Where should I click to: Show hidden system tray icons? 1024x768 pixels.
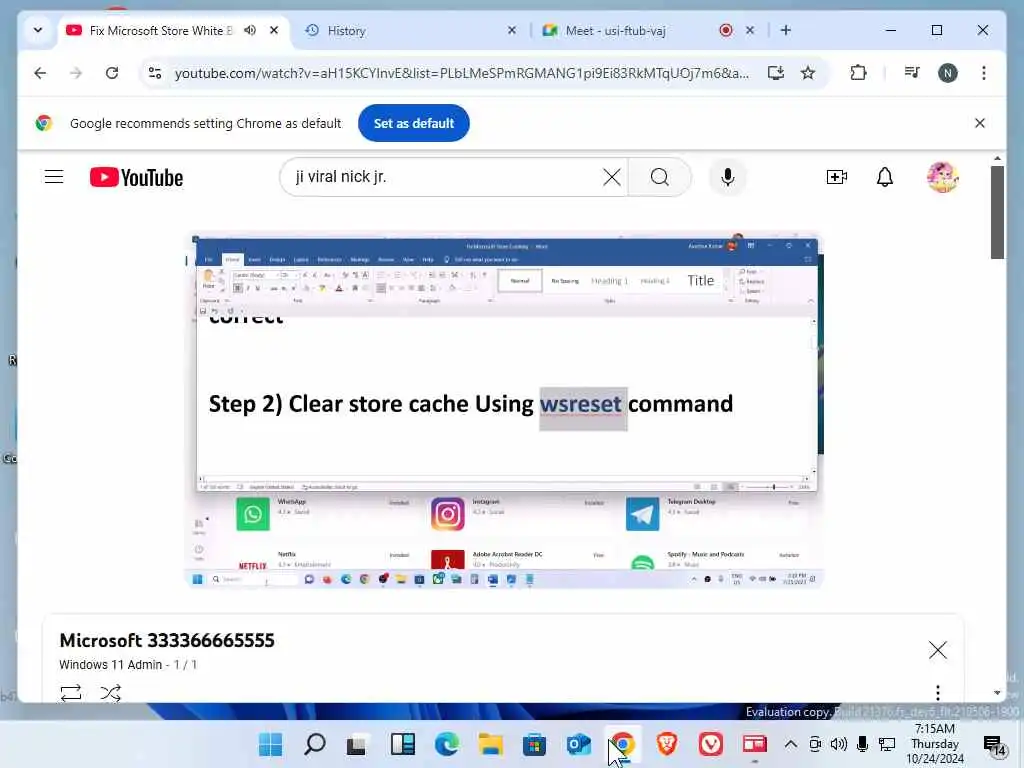[x=790, y=744]
